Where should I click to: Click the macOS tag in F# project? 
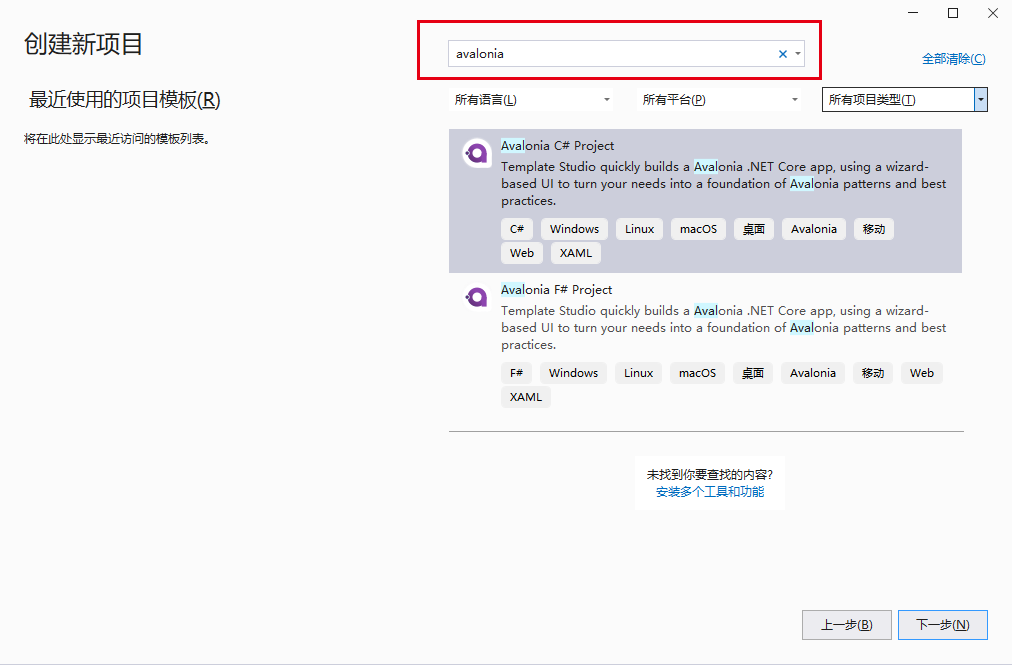point(697,373)
